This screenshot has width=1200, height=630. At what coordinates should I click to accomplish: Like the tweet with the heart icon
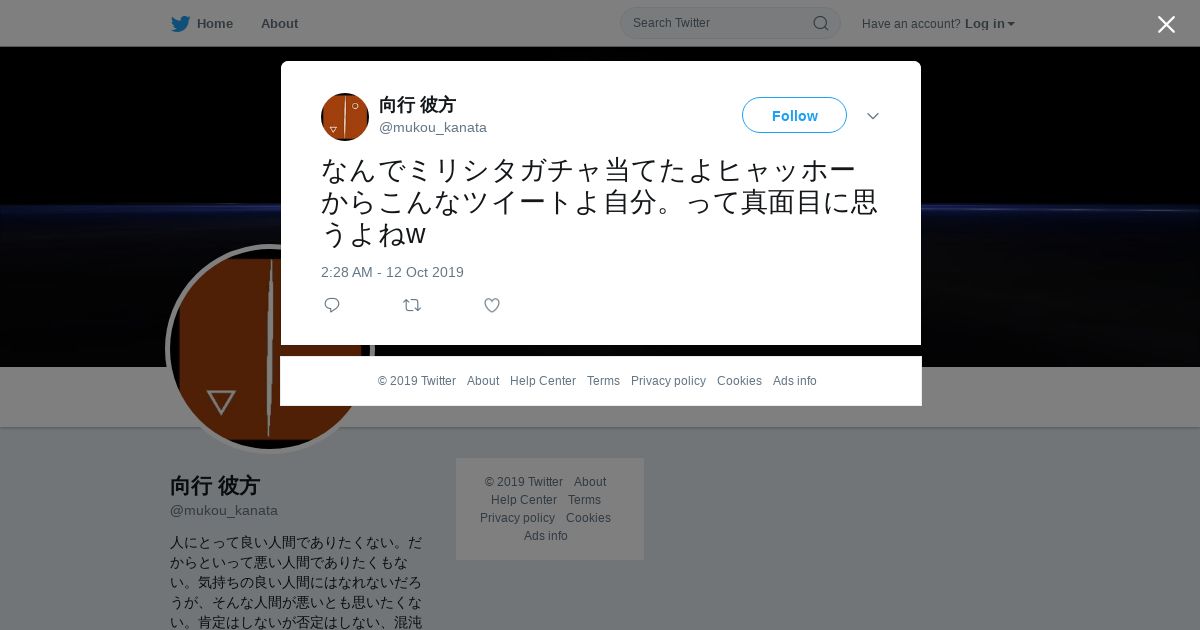click(x=492, y=305)
